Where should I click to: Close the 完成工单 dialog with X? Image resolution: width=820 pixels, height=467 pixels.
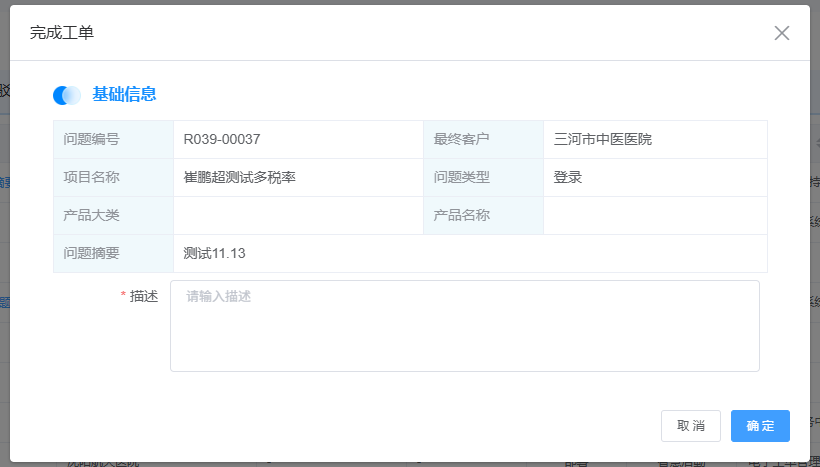(782, 33)
